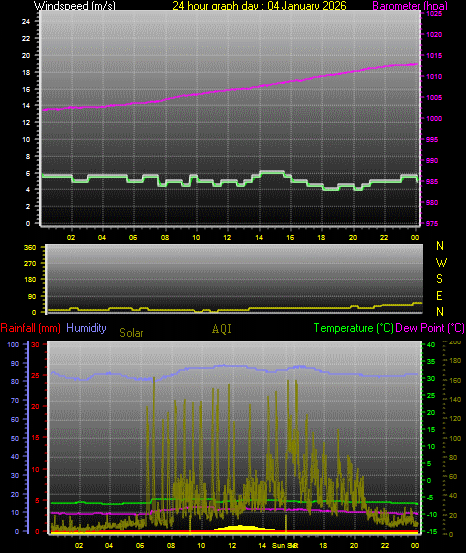466x553 pixels.
Task: Click the 1015 barometer scale value
Action: coord(434,56)
